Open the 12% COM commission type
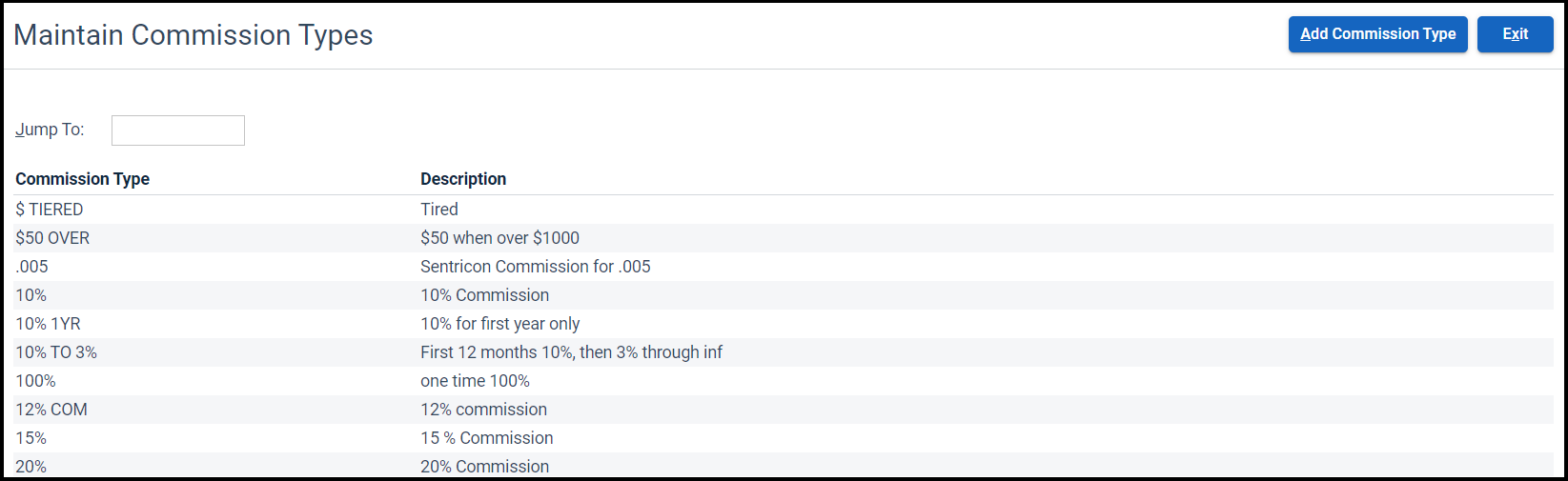Viewport: 1568px width, 481px height. [x=51, y=410]
